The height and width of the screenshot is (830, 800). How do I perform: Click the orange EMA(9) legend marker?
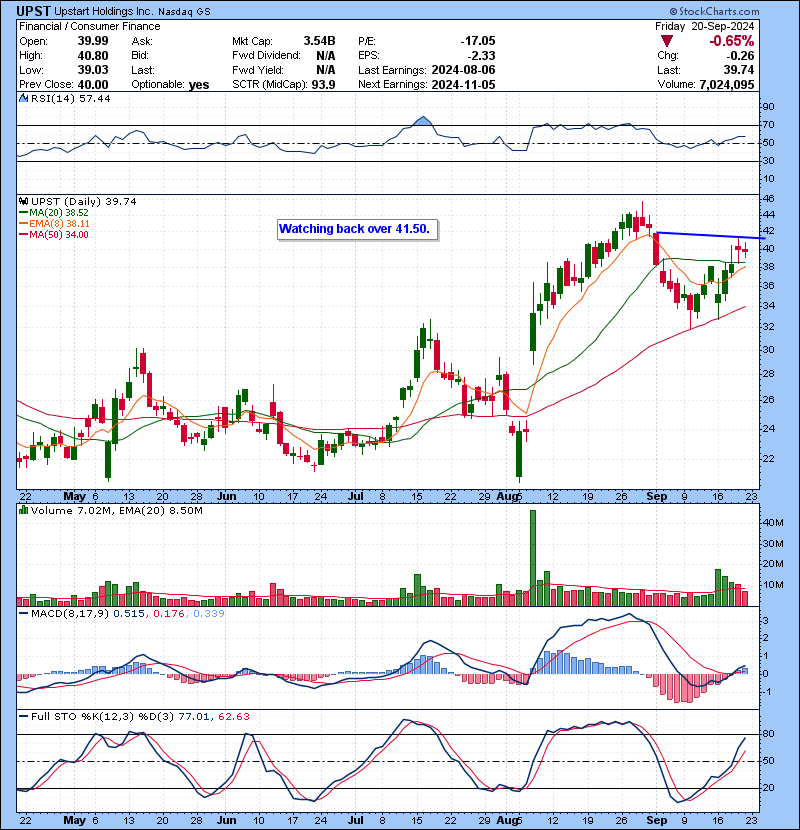pos(22,224)
